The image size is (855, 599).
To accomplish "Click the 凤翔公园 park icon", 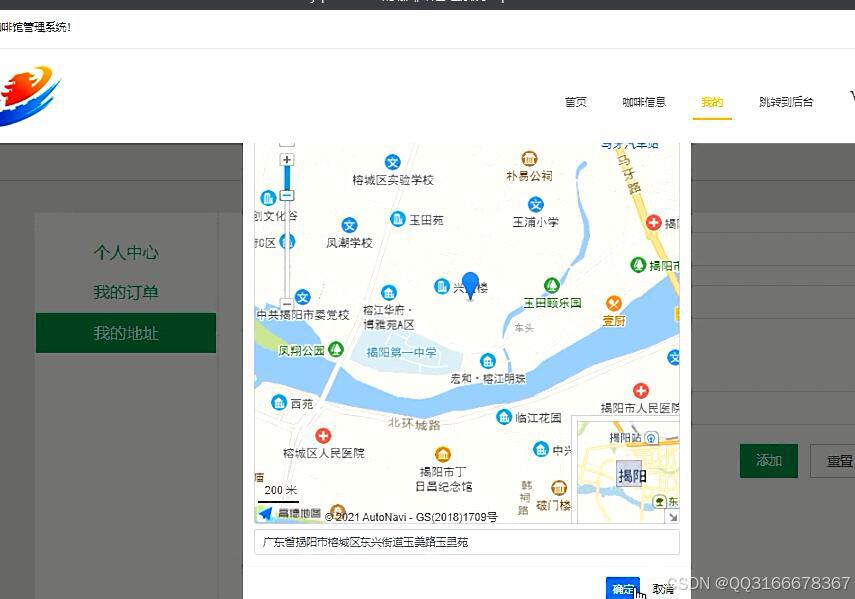I will (336, 349).
